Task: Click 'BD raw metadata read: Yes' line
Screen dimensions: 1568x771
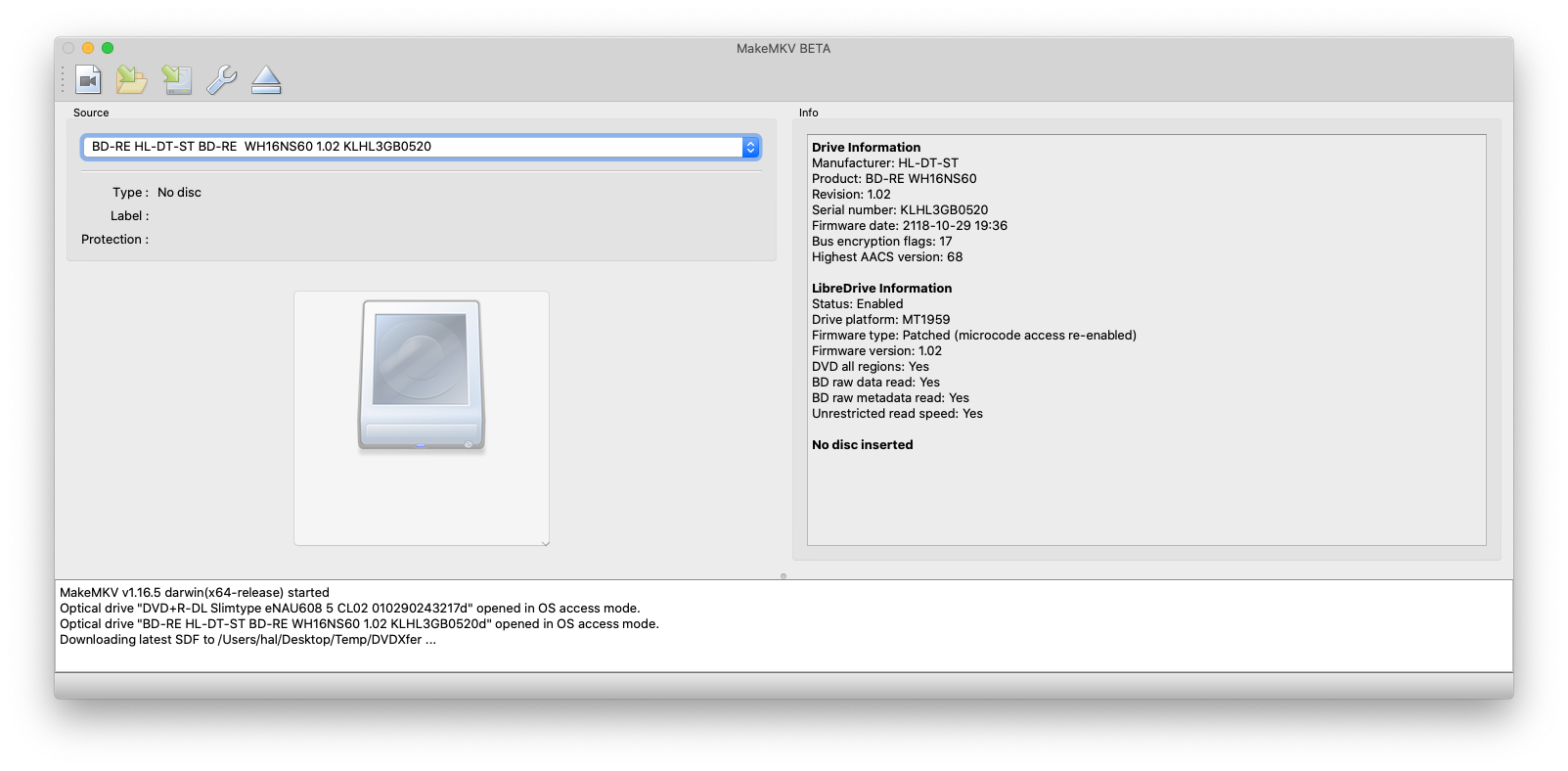Action: [890, 398]
